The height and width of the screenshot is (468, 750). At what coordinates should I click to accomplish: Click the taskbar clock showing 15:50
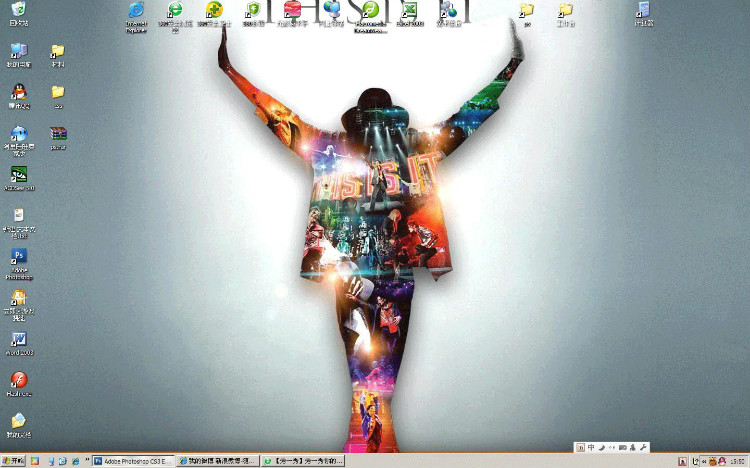[x=737, y=462]
